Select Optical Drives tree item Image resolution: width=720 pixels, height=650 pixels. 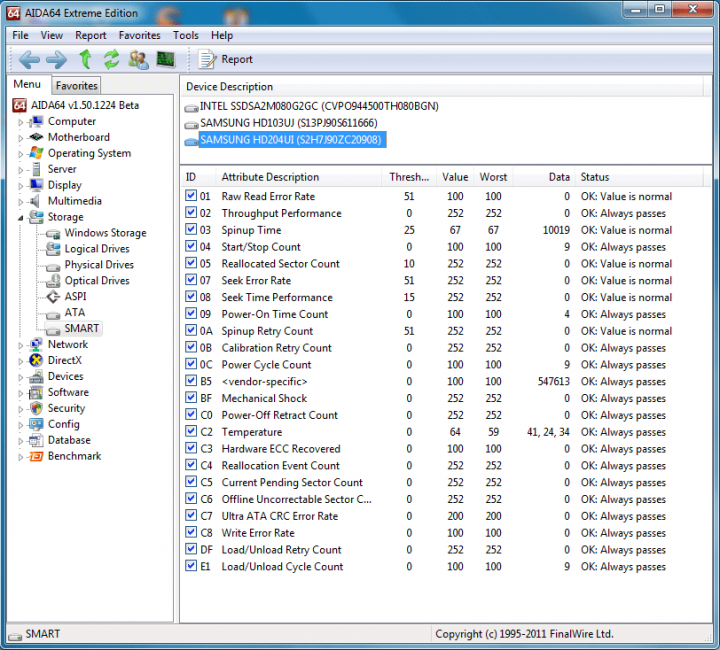click(x=97, y=280)
